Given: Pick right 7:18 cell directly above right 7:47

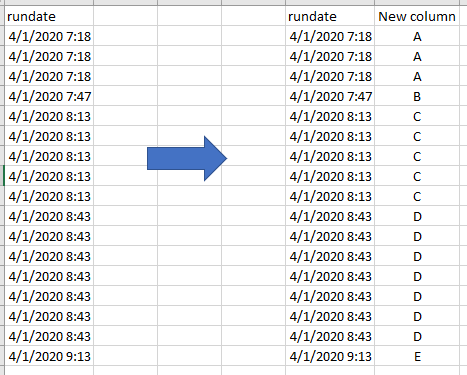Looking at the screenshot, I should [330, 76].
